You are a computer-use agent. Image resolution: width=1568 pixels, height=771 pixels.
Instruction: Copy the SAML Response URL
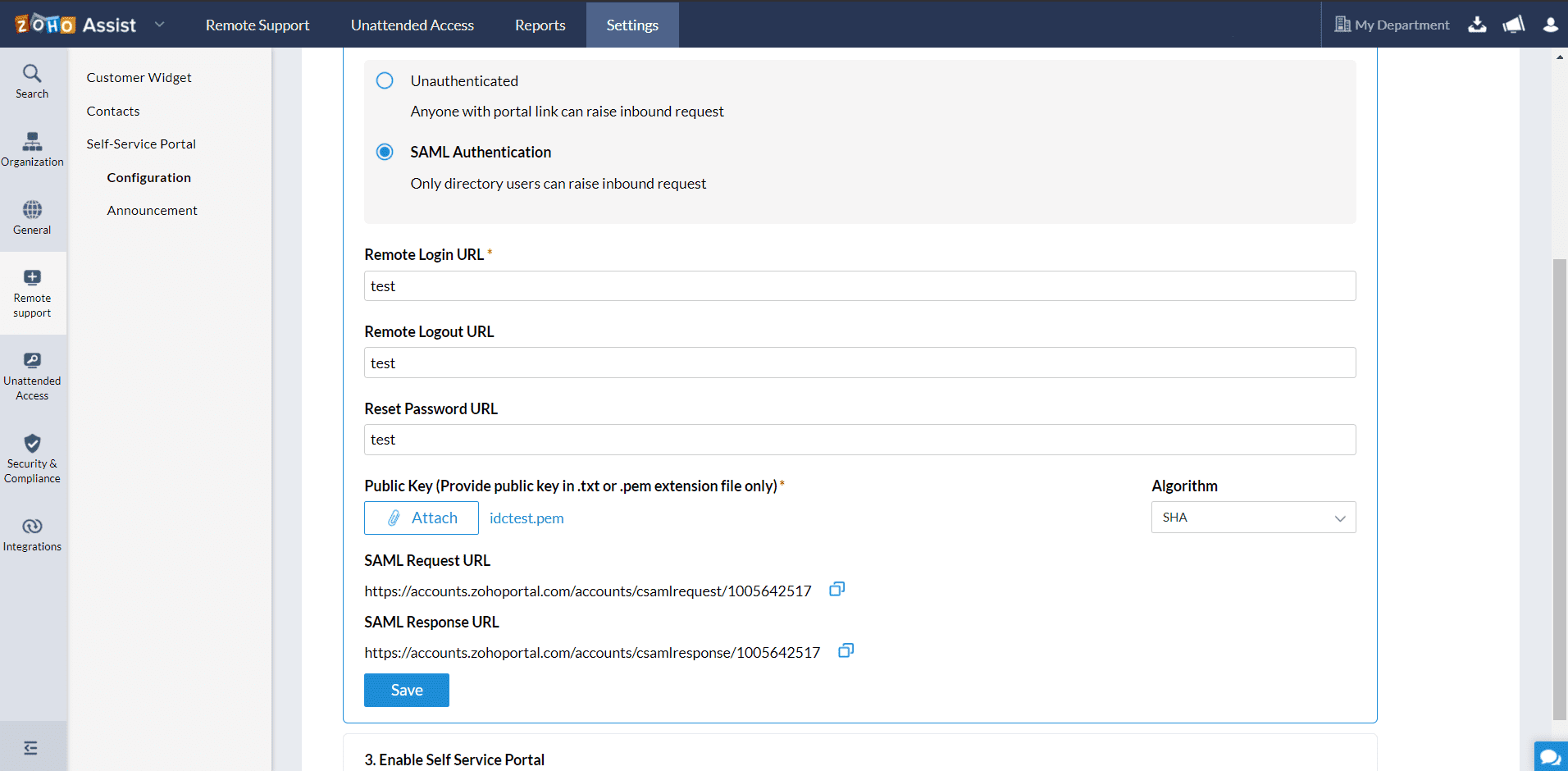click(x=846, y=651)
